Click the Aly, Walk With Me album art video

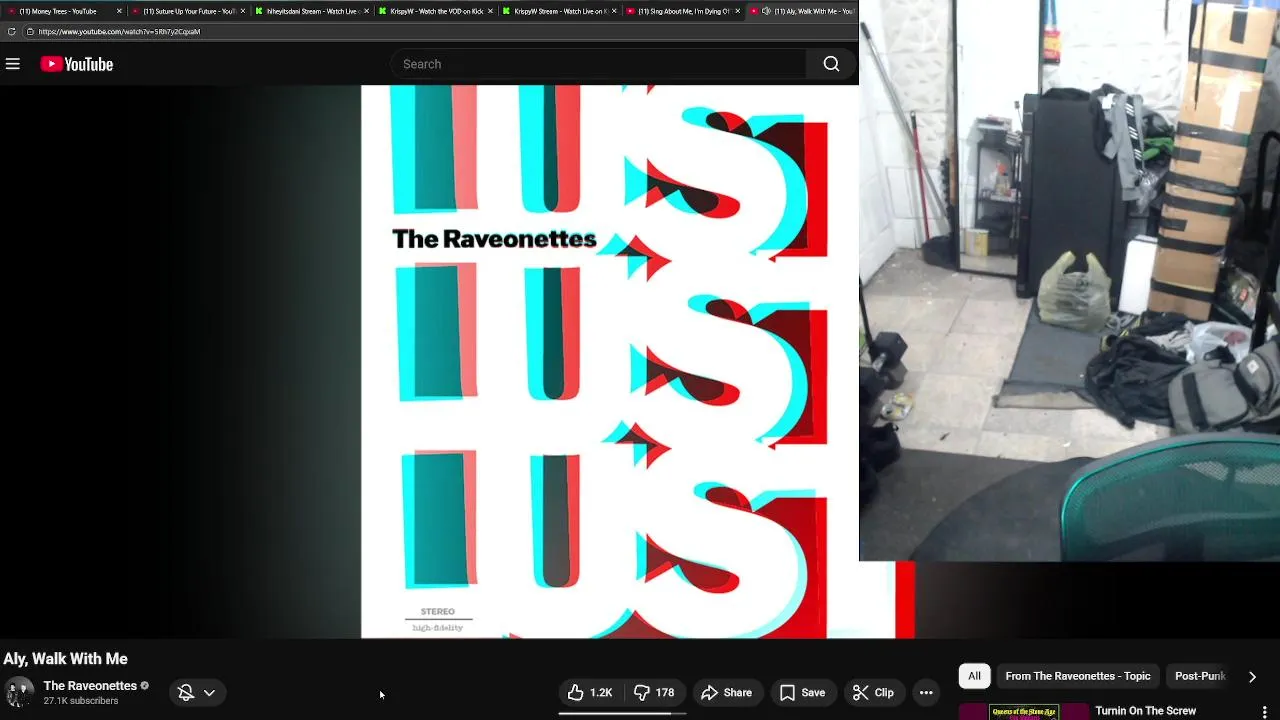point(610,361)
